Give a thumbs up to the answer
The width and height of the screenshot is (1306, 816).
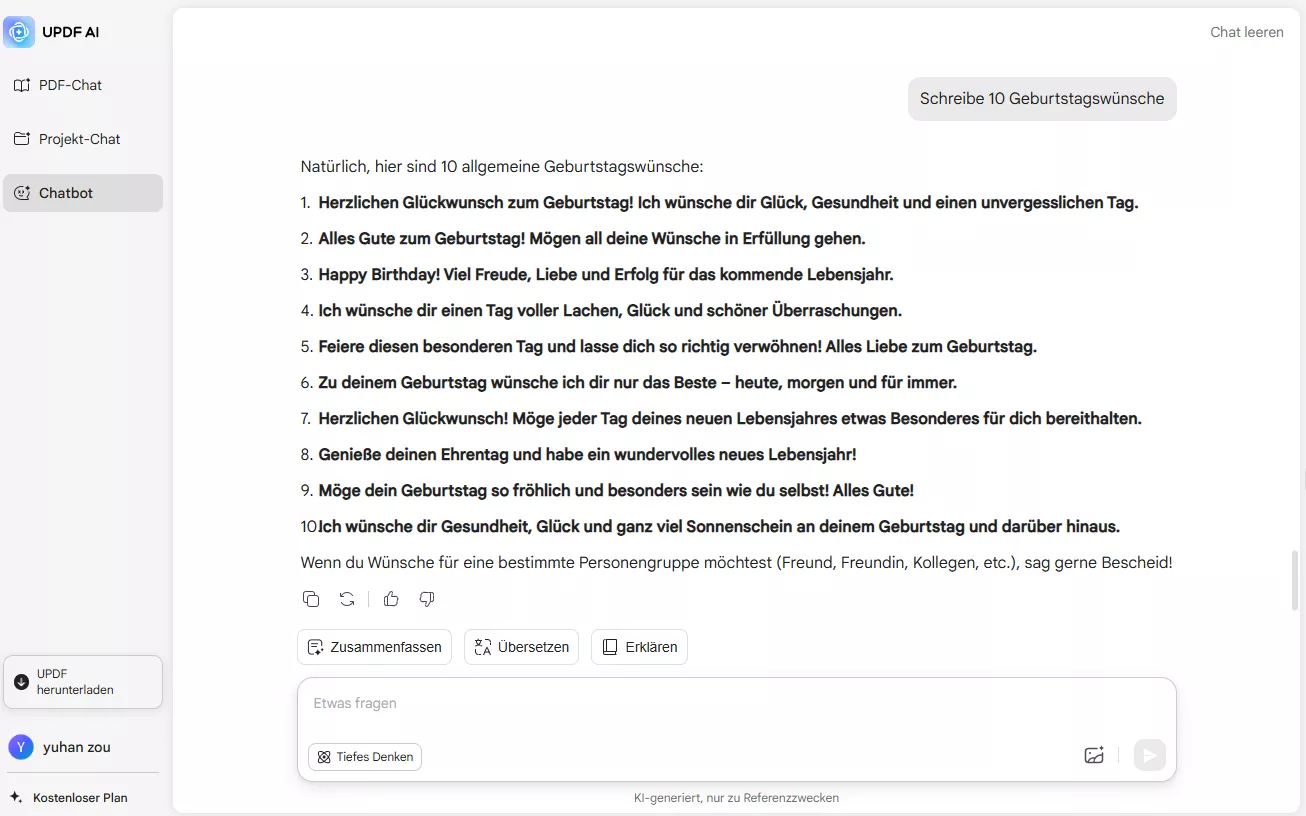pos(390,598)
